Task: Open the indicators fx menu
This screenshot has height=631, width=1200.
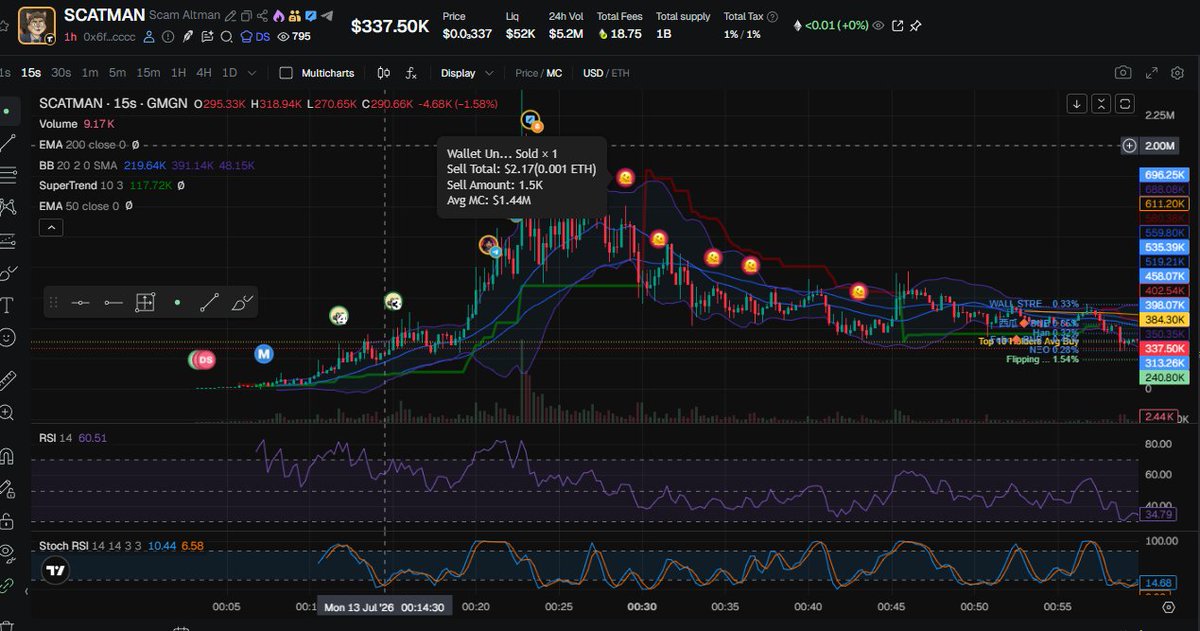Action: pyautogui.click(x=411, y=73)
